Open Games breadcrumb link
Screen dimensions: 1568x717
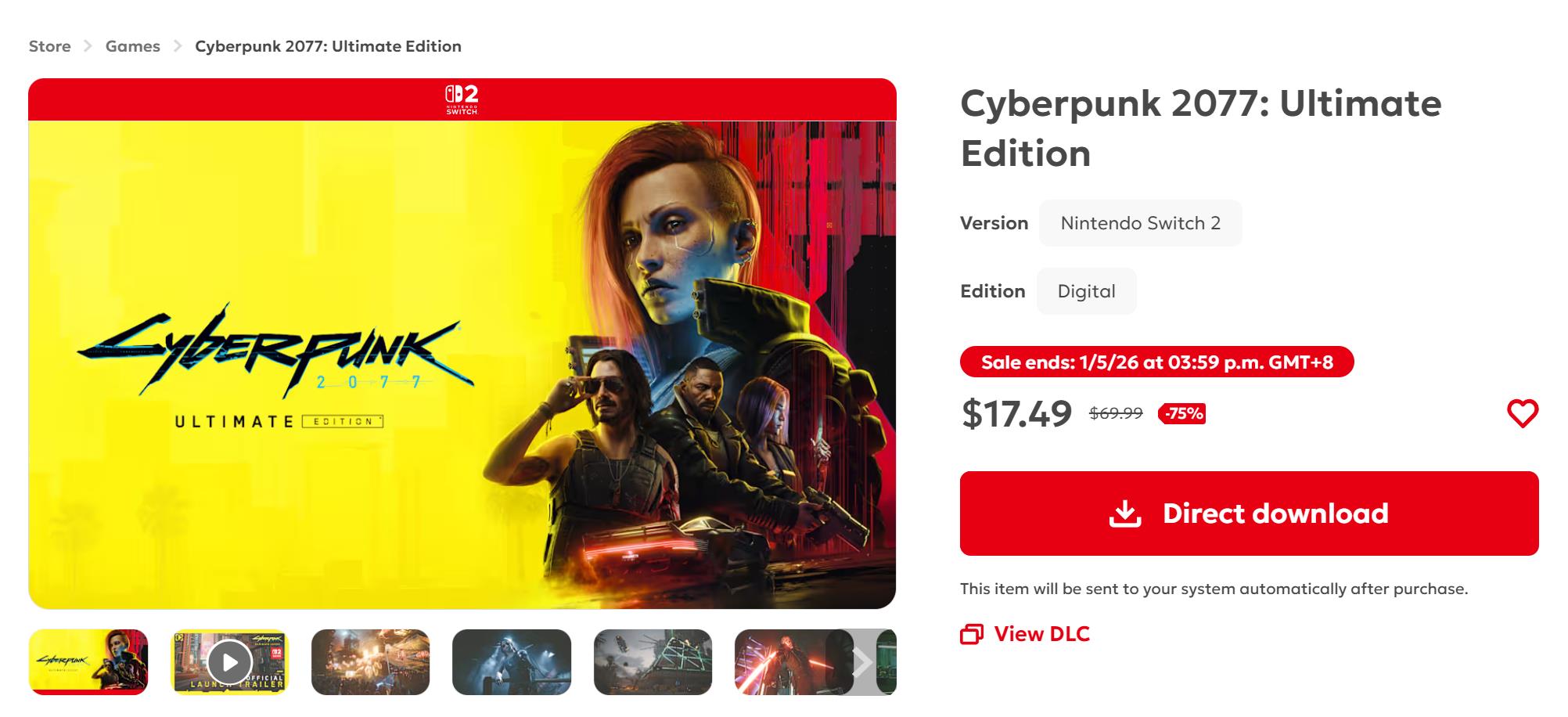point(133,46)
